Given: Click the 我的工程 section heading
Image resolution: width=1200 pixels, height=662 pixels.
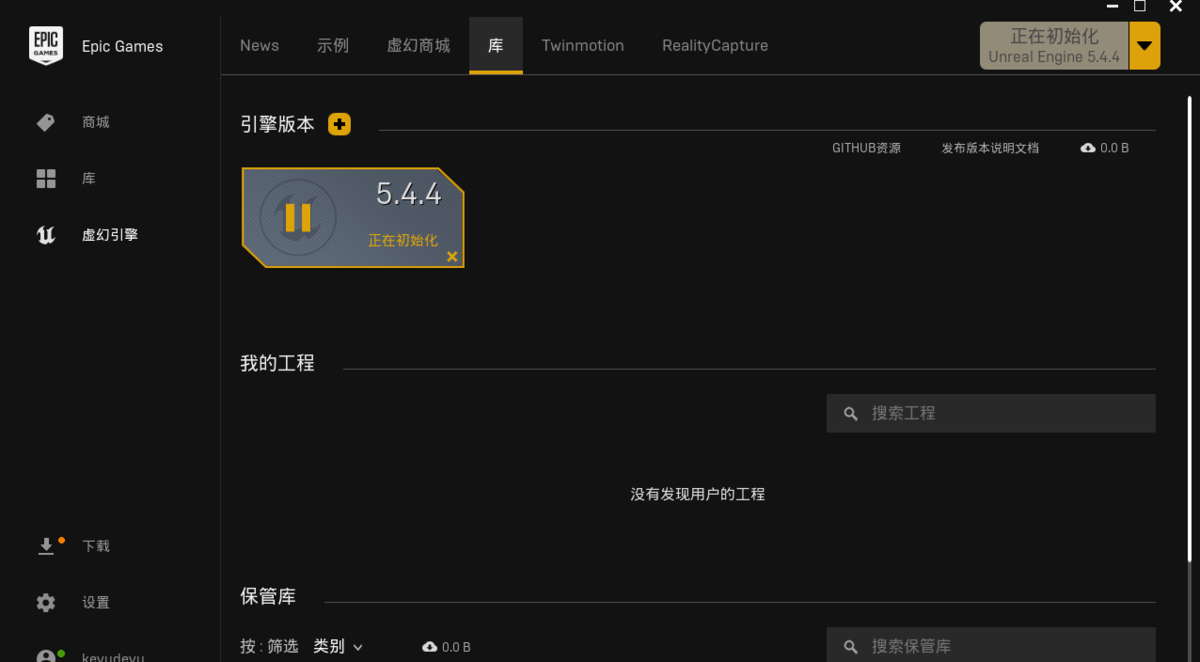Looking at the screenshot, I should click(x=277, y=363).
